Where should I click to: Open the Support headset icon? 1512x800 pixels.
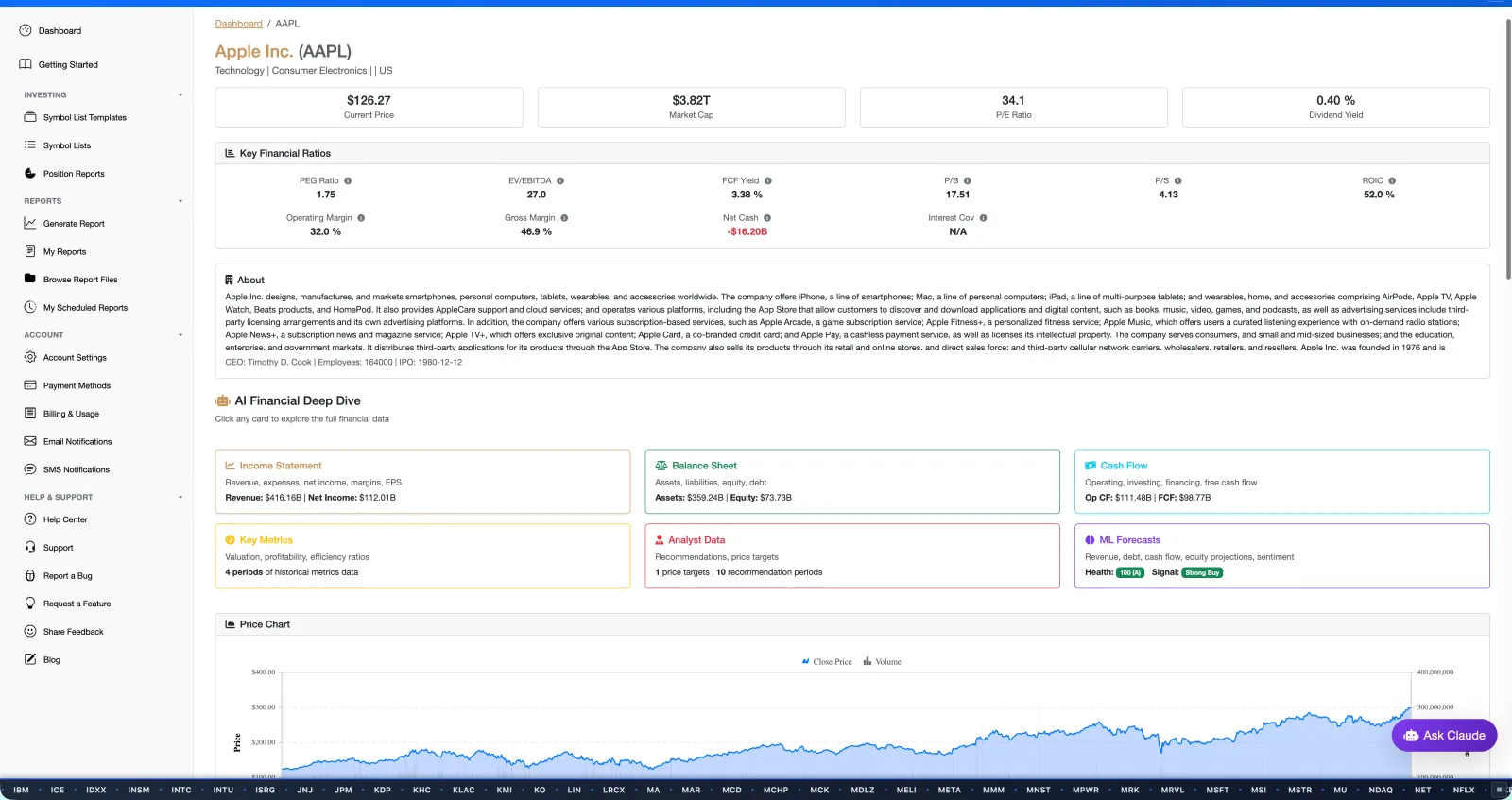pos(30,547)
